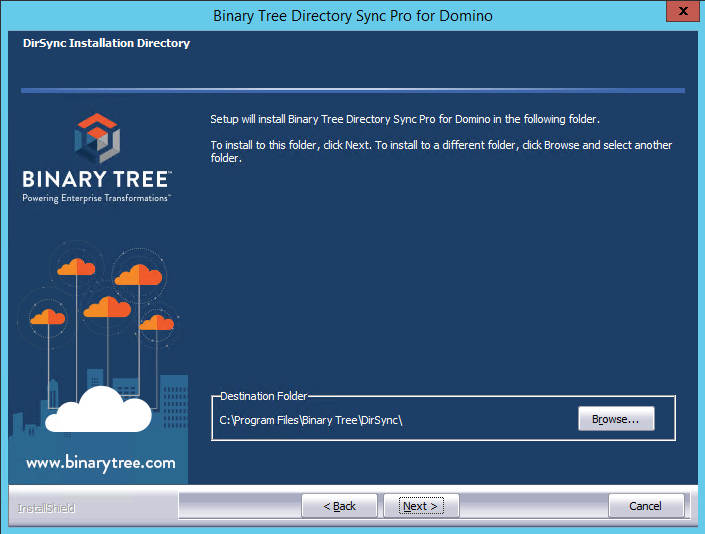
Task: Click the window title Binary Tree Directory Sync Pro
Action: (352, 16)
